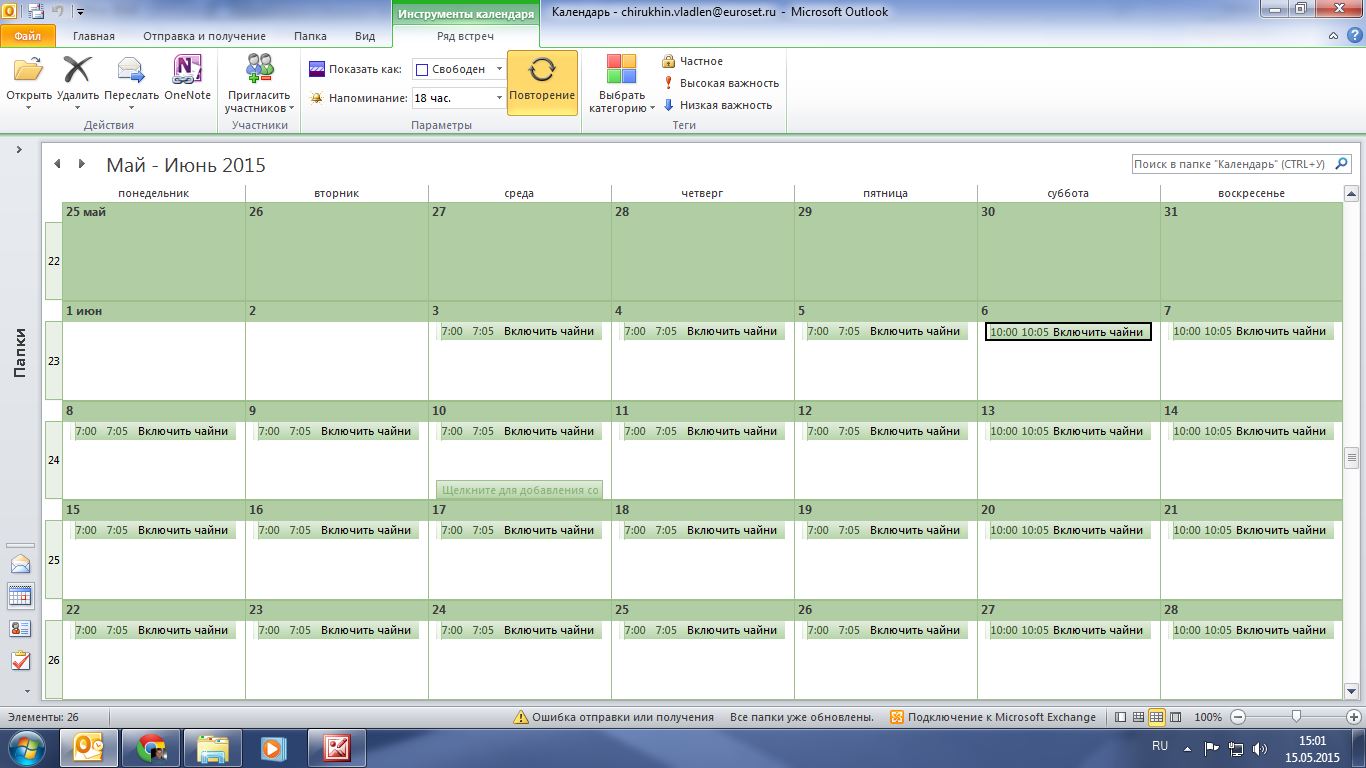
Task: Select the 10:00 Включить чайни event on June 6
Action: pos(1068,332)
